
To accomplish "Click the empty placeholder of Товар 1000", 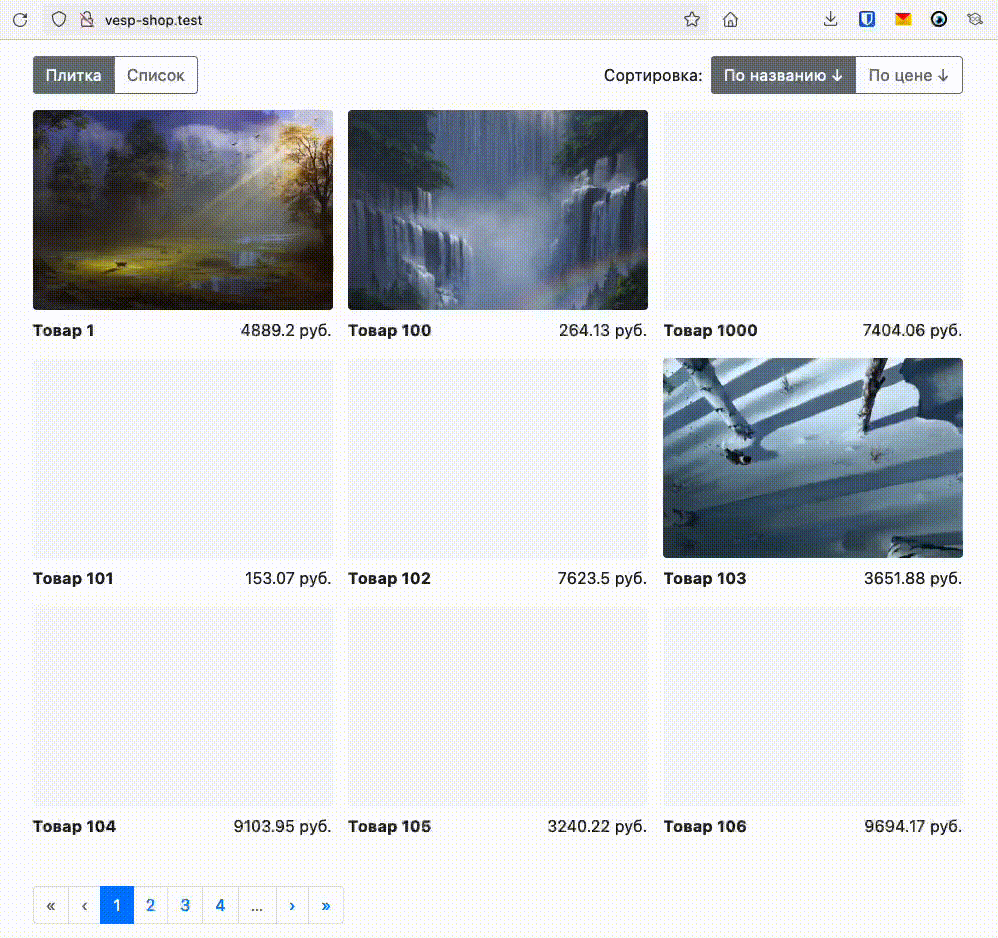I will coord(813,210).
